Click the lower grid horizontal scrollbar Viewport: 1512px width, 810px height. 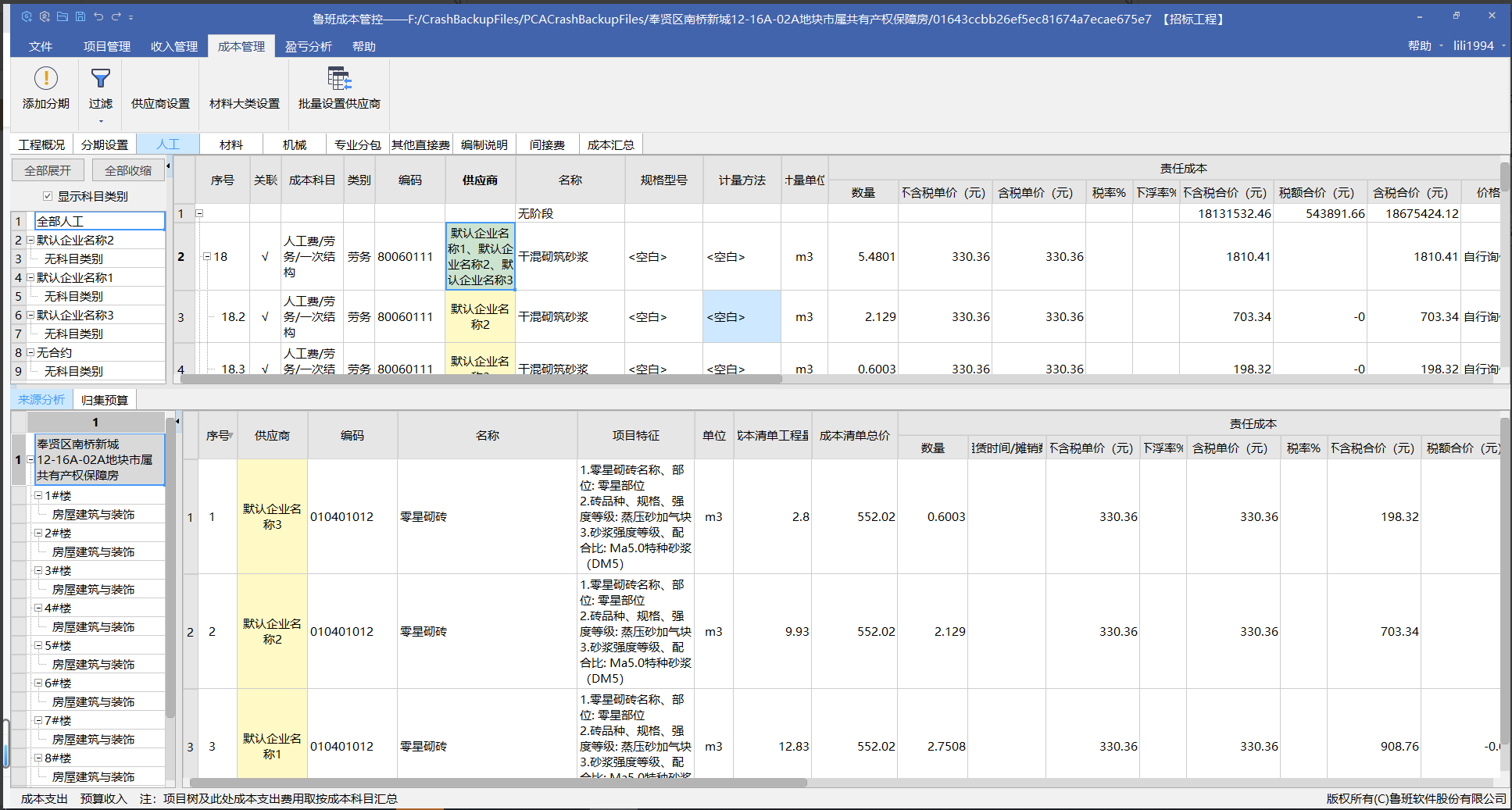click(x=499, y=783)
